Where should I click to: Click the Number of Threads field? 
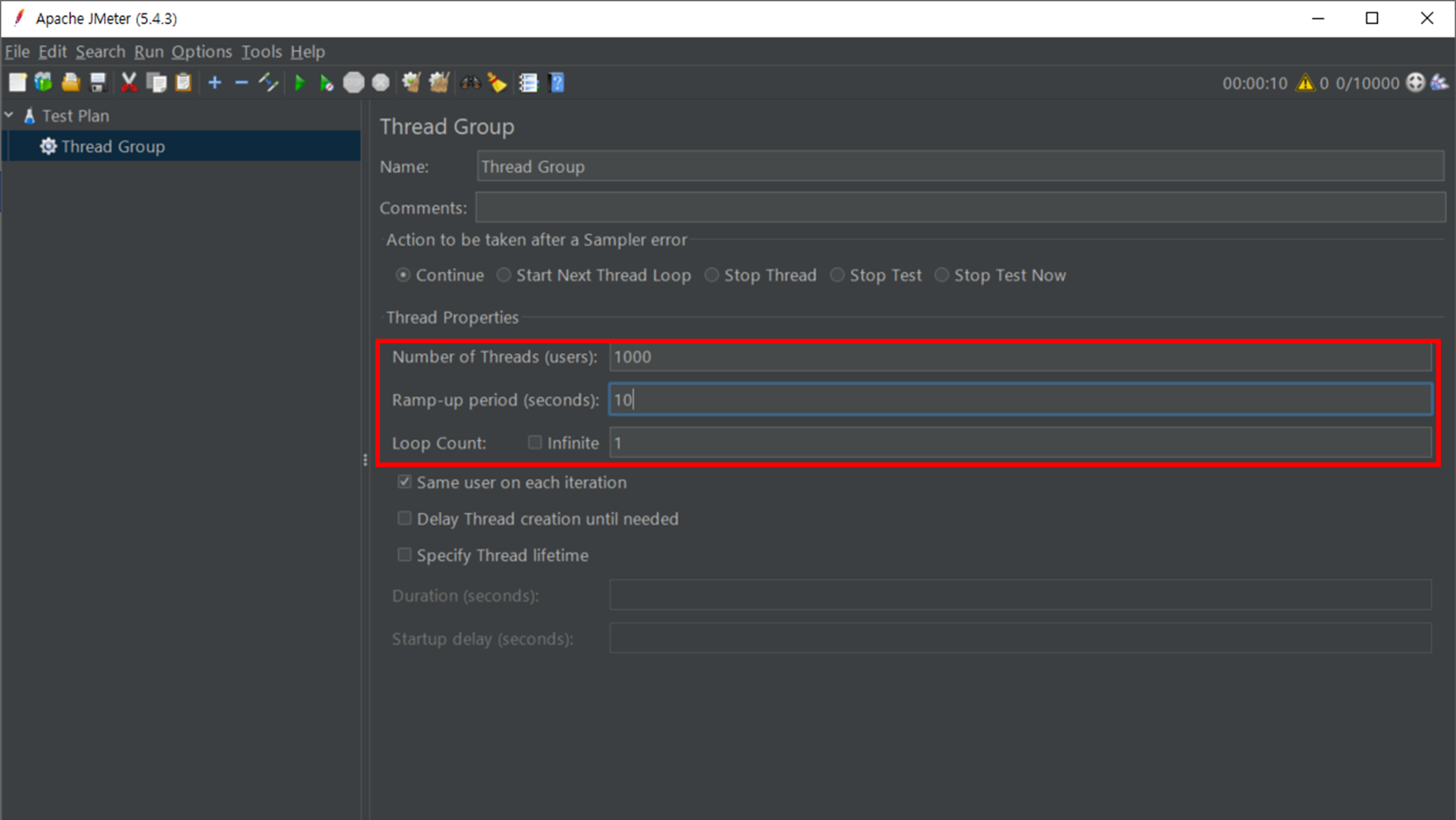point(1021,357)
